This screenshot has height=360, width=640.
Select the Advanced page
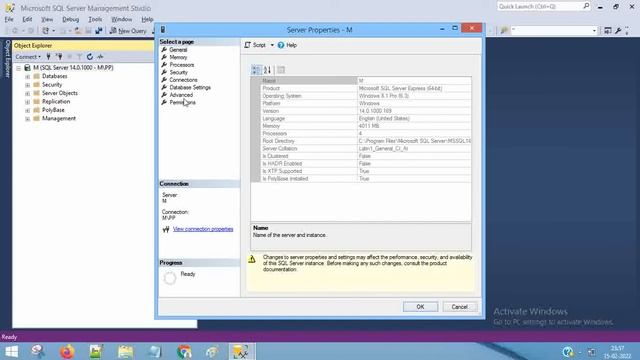click(181, 95)
